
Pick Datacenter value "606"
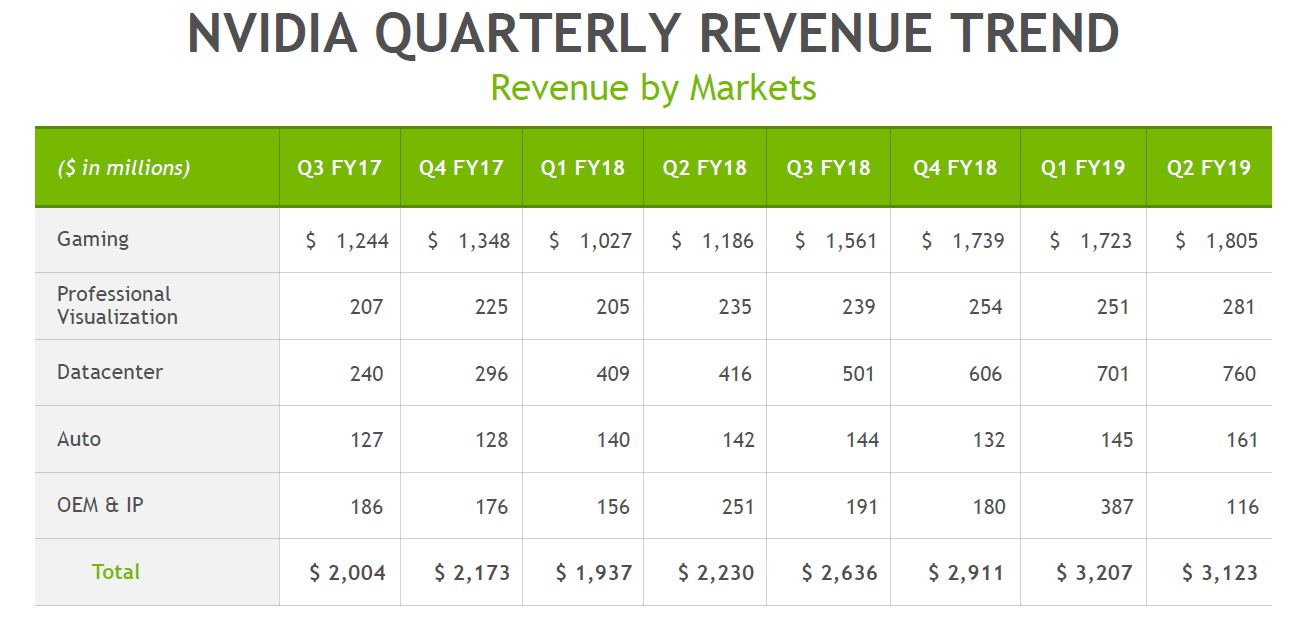(x=986, y=374)
